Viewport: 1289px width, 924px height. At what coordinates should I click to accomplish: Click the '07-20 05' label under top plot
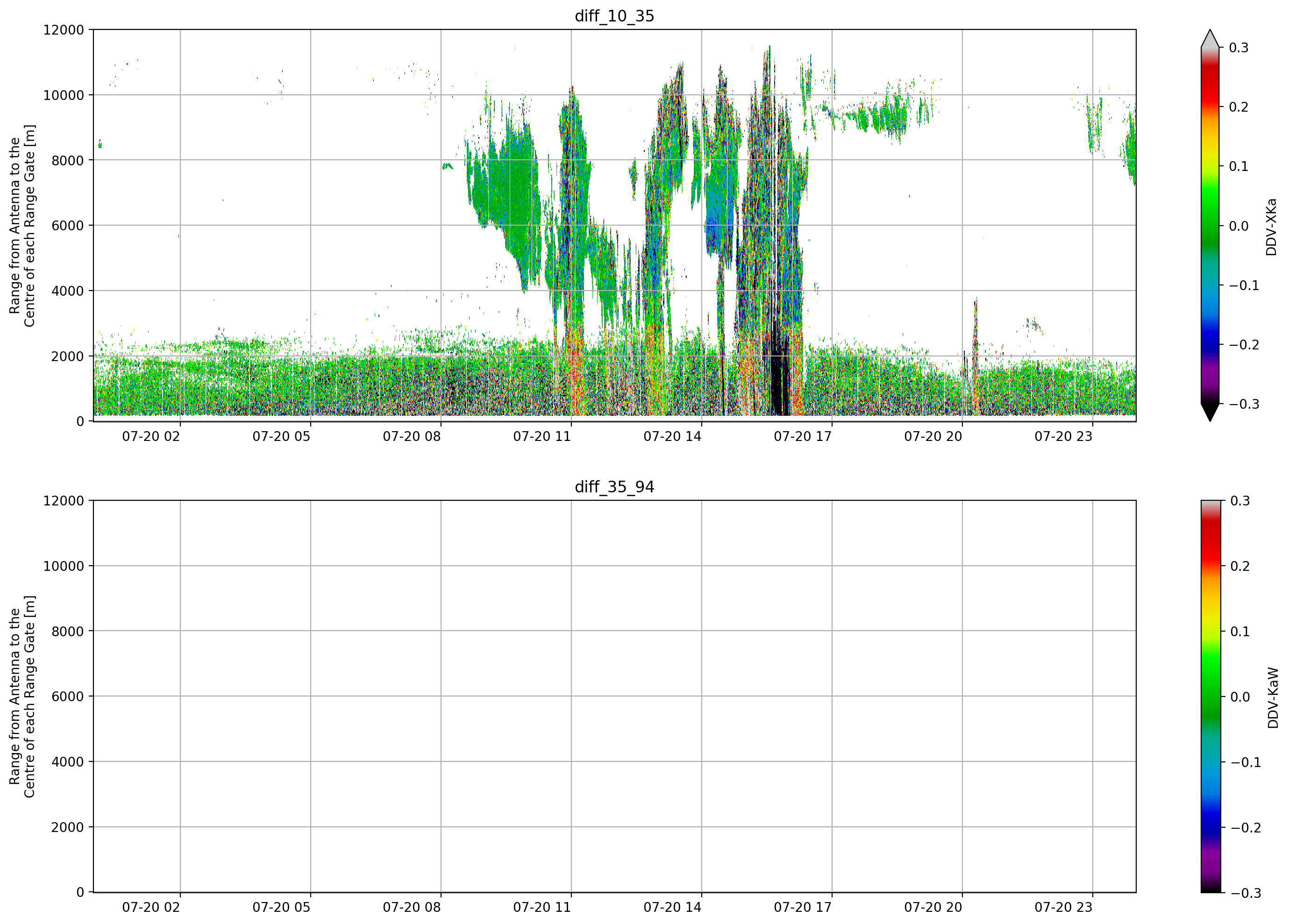tap(281, 436)
